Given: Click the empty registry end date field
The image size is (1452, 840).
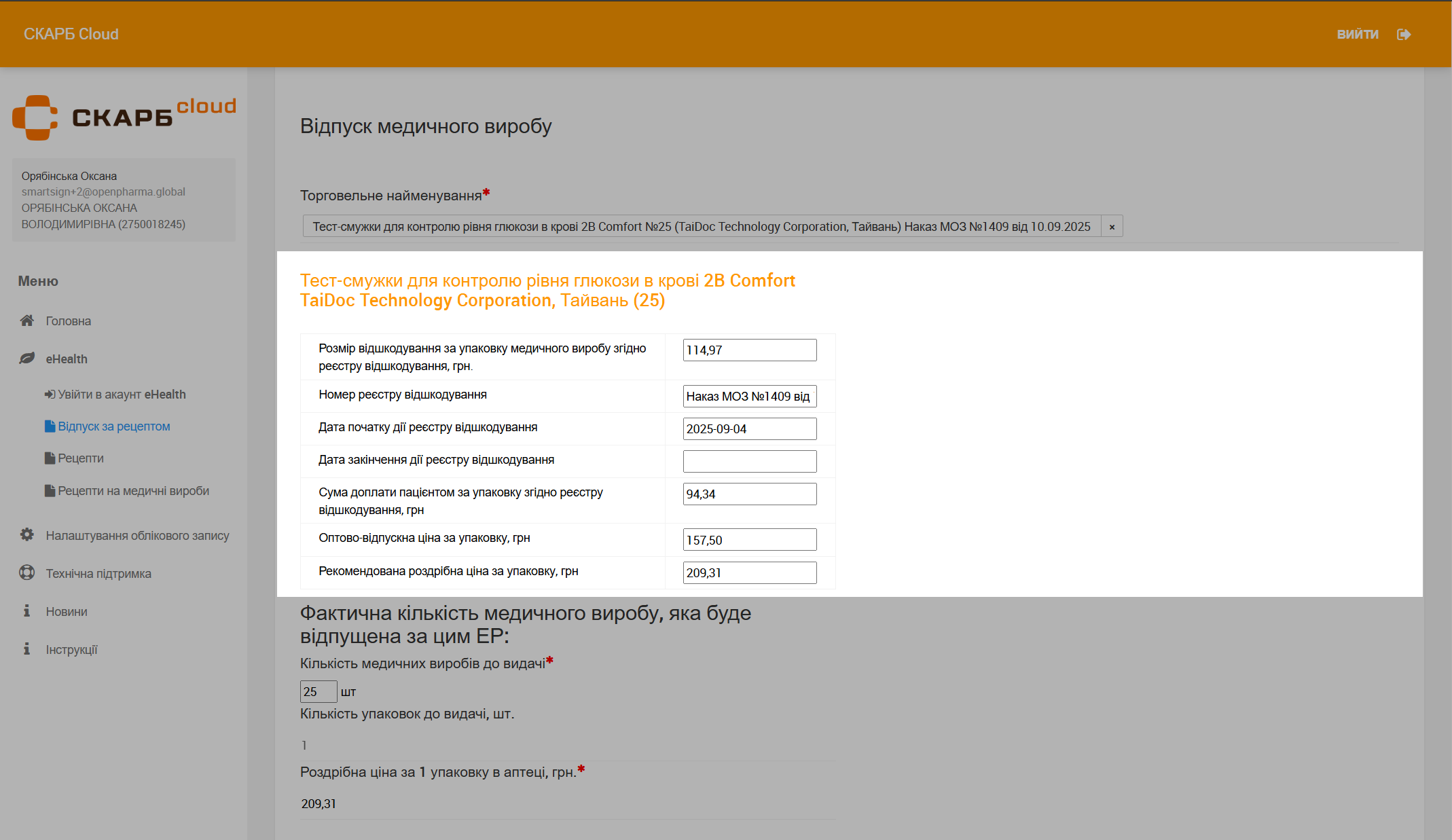Looking at the screenshot, I should point(749,462).
